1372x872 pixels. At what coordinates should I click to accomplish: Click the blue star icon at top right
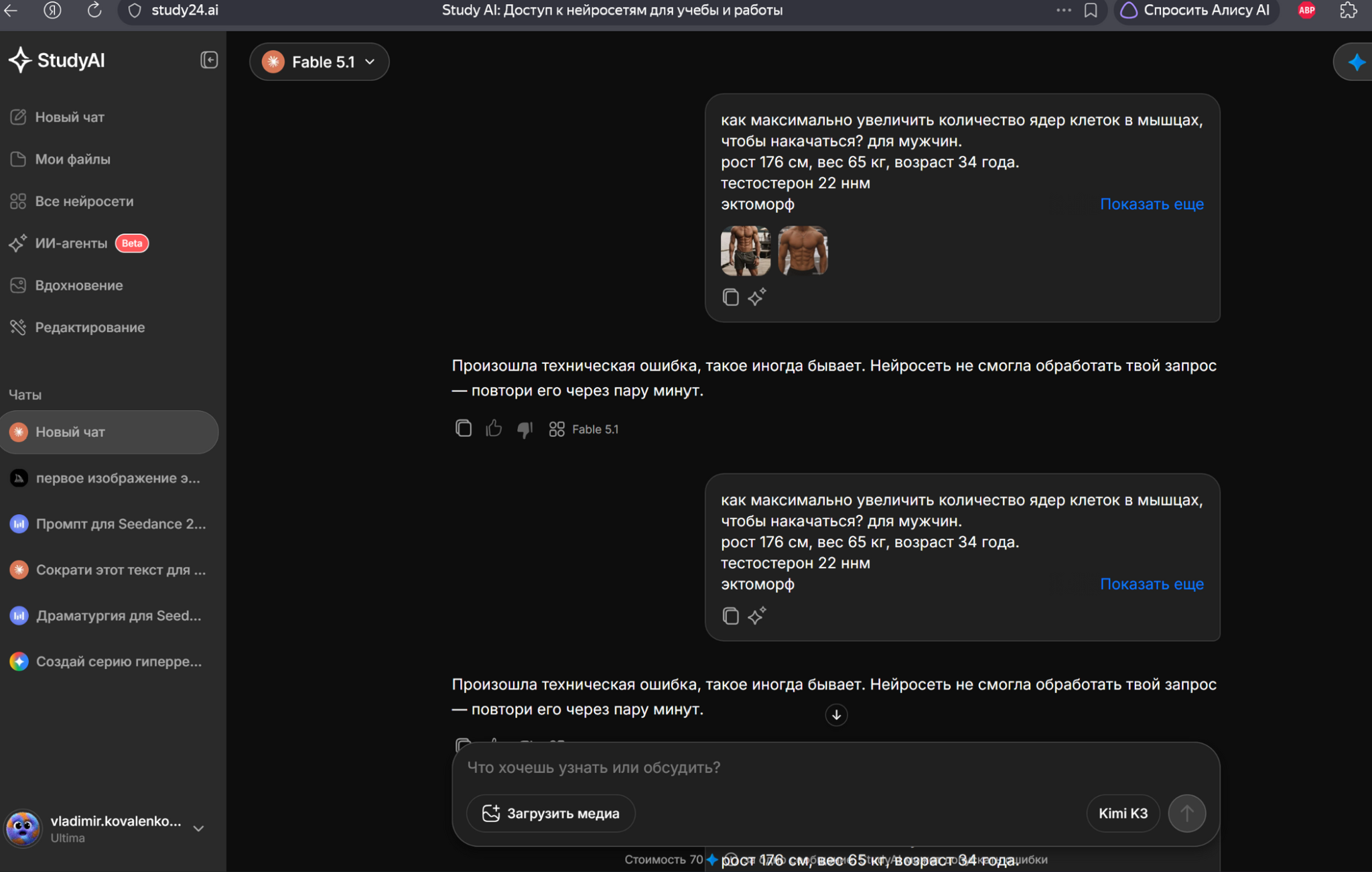(1357, 62)
